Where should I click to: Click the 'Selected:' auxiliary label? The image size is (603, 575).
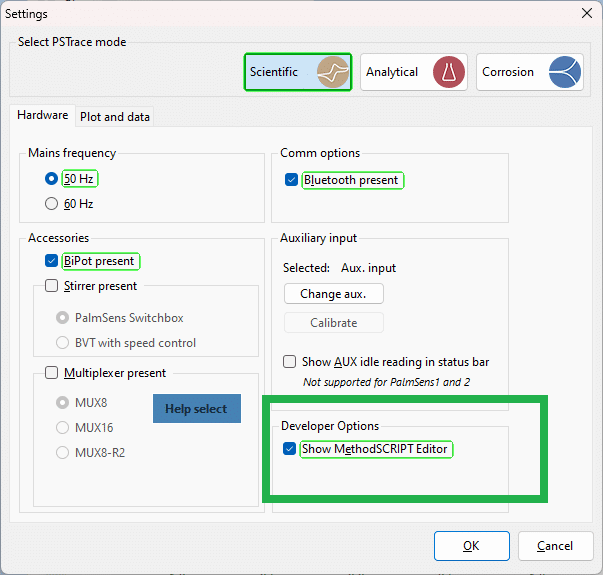306,268
